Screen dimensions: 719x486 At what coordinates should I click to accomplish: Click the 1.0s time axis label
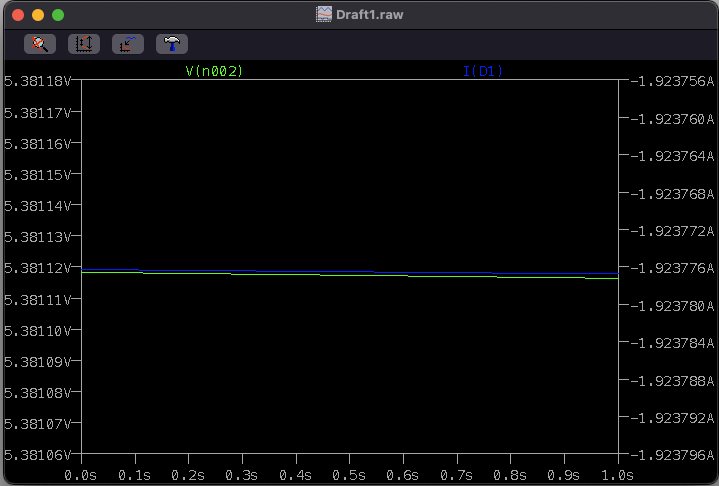pyautogui.click(x=617, y=475)
